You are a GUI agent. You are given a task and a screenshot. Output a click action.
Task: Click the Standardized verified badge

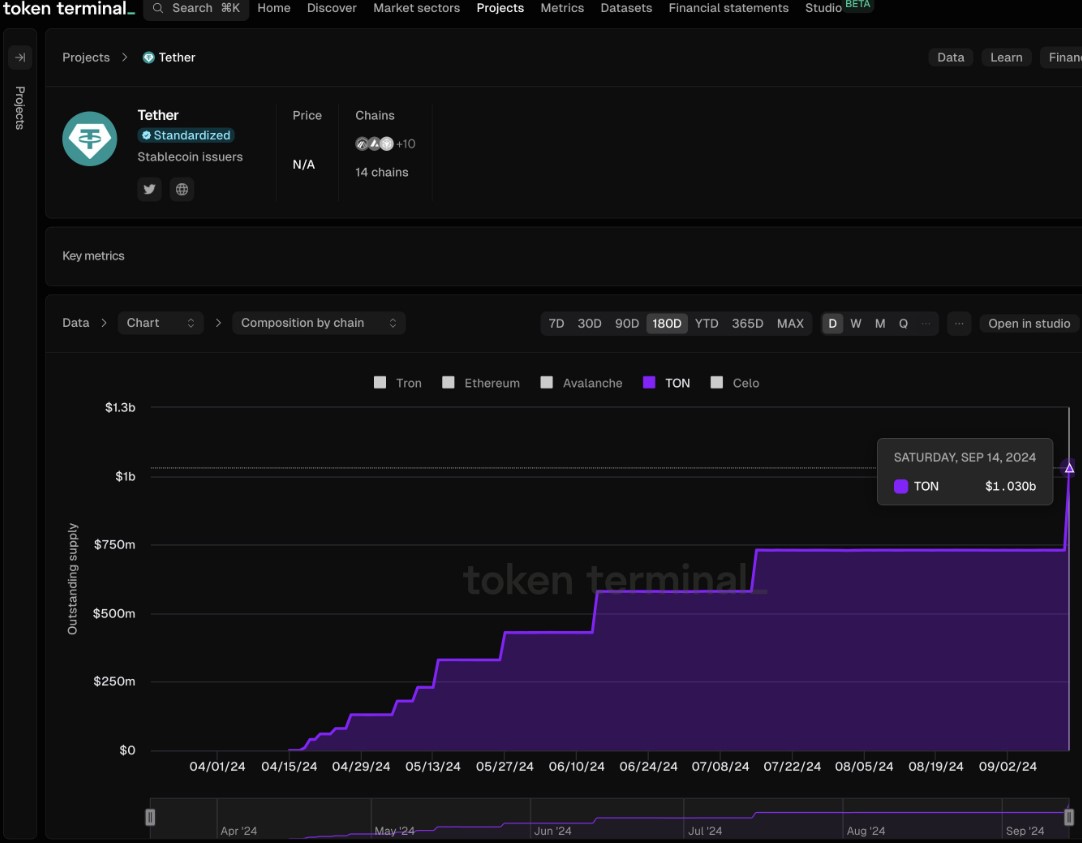pos(186,135)
